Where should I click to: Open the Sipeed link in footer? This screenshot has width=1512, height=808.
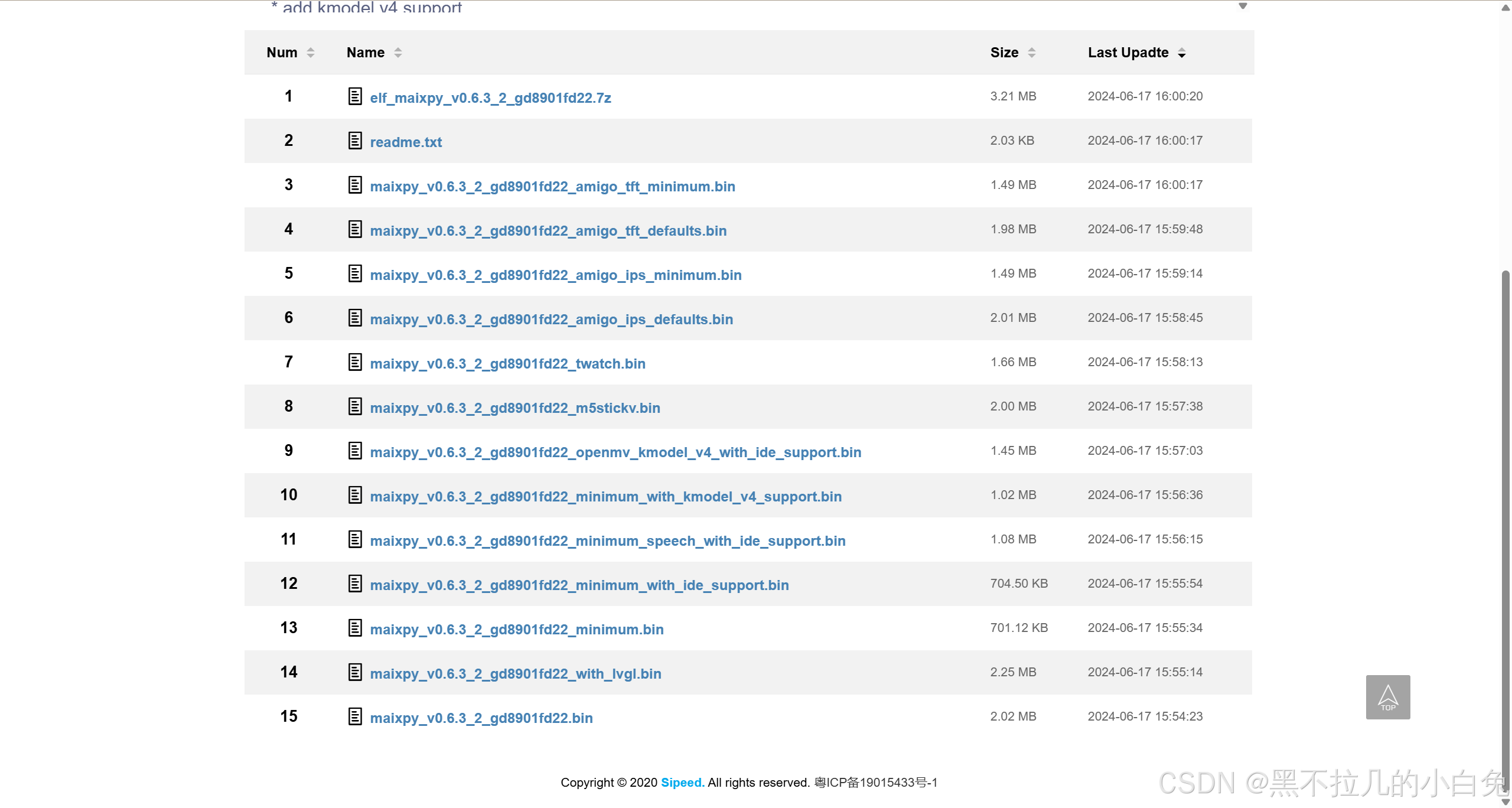[681, 783]
